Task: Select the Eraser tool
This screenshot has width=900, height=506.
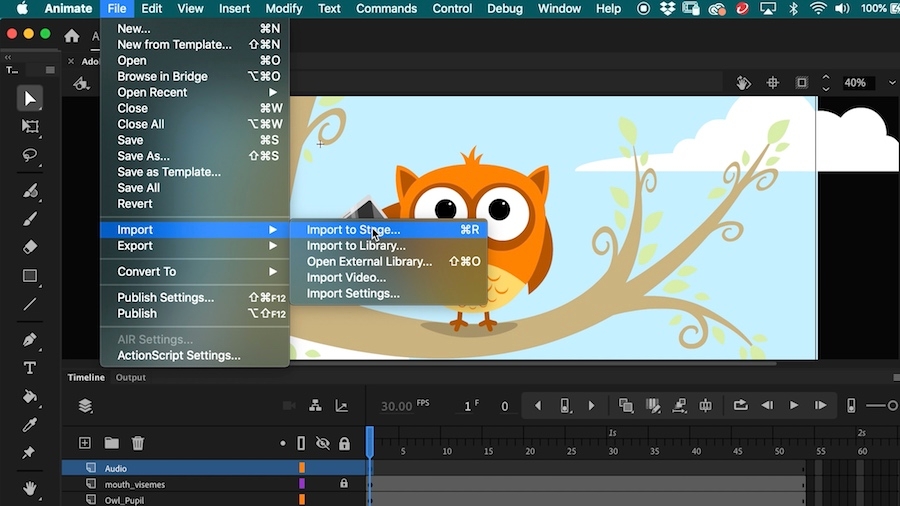Action: tap(30, 247)
